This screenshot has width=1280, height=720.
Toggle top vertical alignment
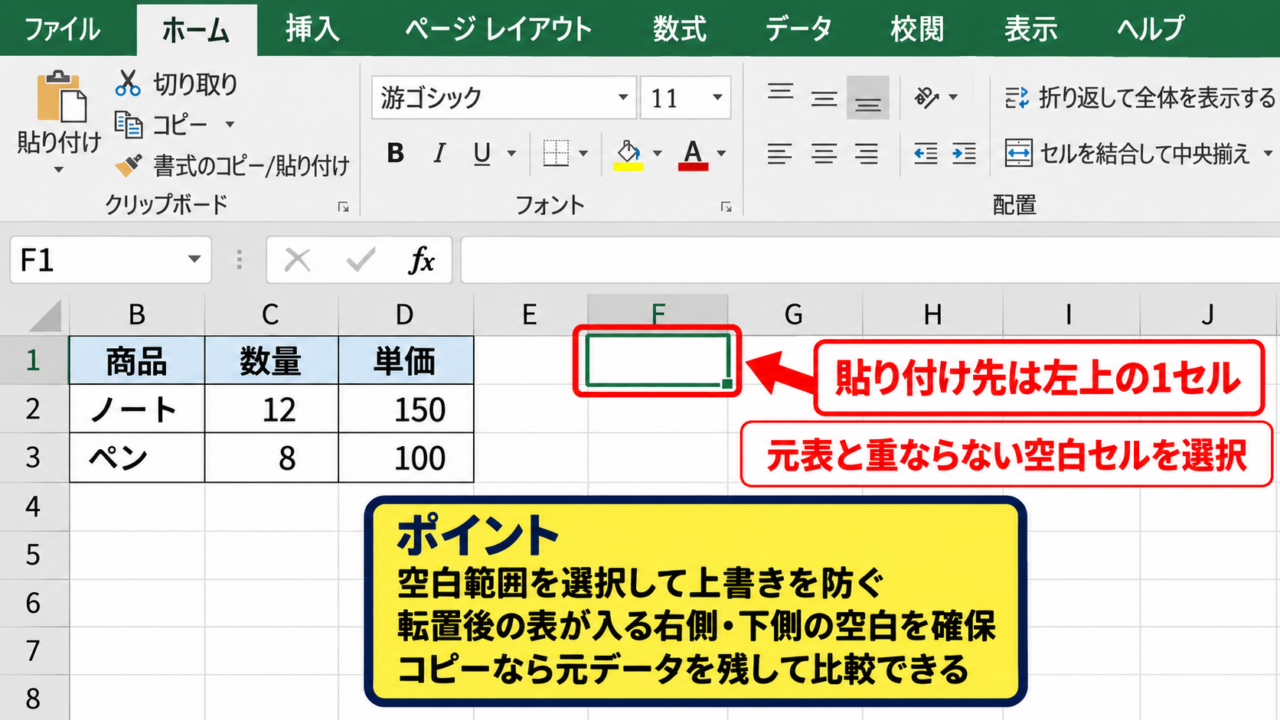pos(780,94)
